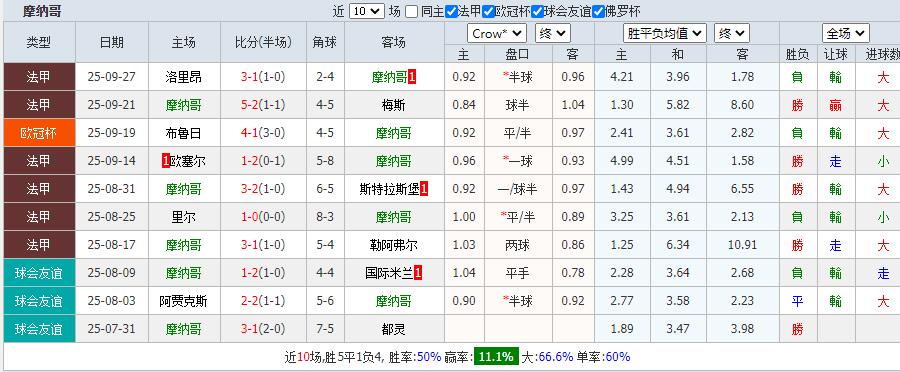Click the 让球 column header

point(836,54)
